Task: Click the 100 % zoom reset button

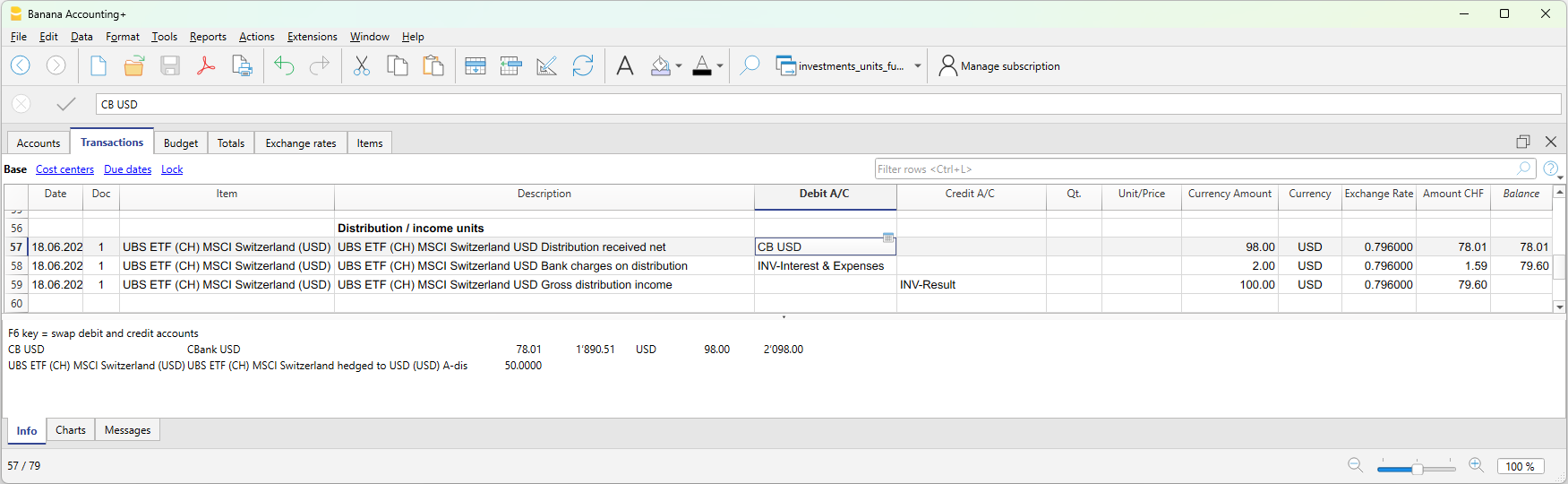Action: point(1520,466)
